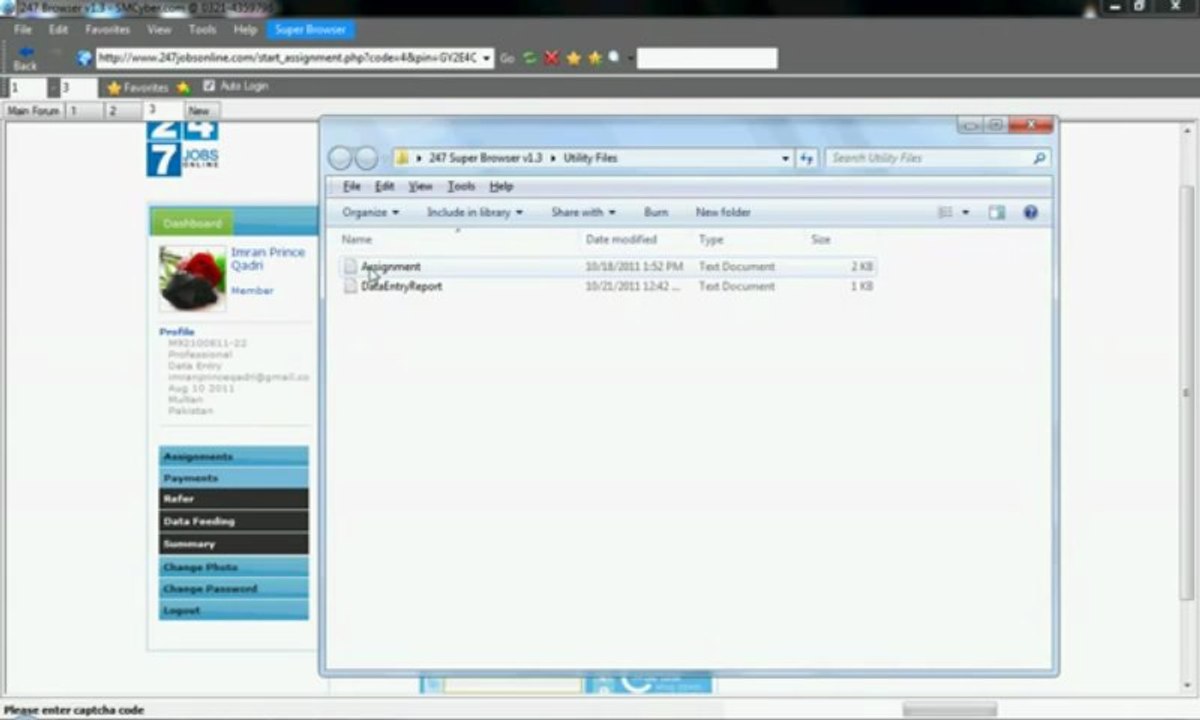1200x720 pixels.
Task: Open the Share with dropdown
Action: click(583, 212)
